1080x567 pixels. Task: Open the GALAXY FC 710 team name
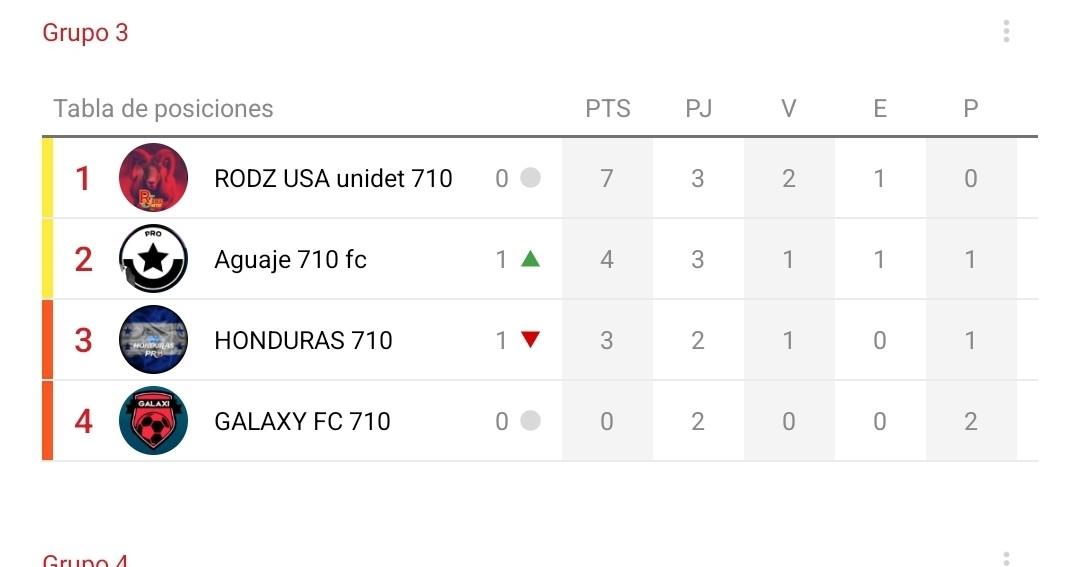[302, 422]
